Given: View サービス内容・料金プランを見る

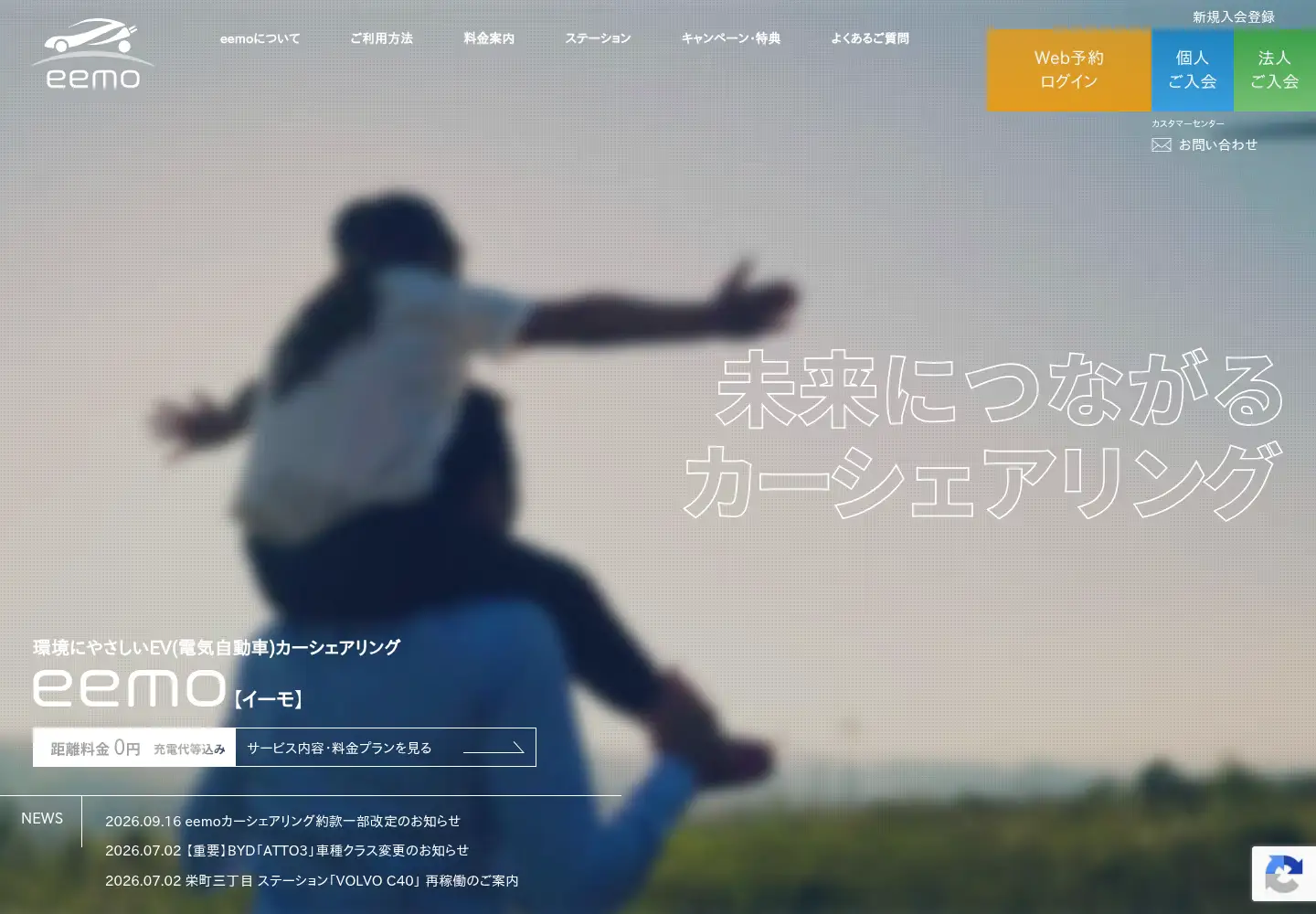Looking at the screenshot, I should pyautogui.click(x=386, y=748).
